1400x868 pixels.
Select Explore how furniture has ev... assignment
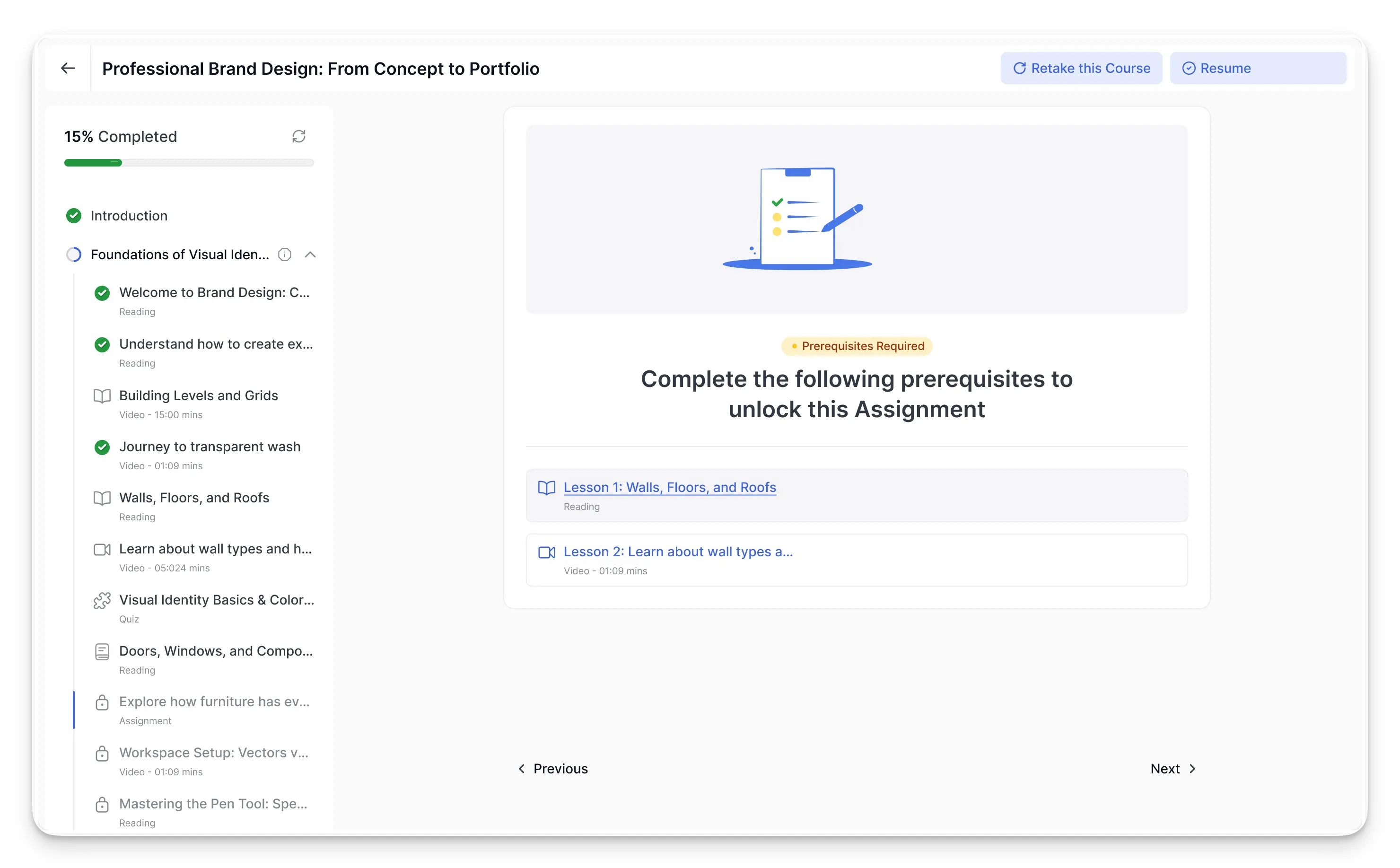(x=214, y=702)
